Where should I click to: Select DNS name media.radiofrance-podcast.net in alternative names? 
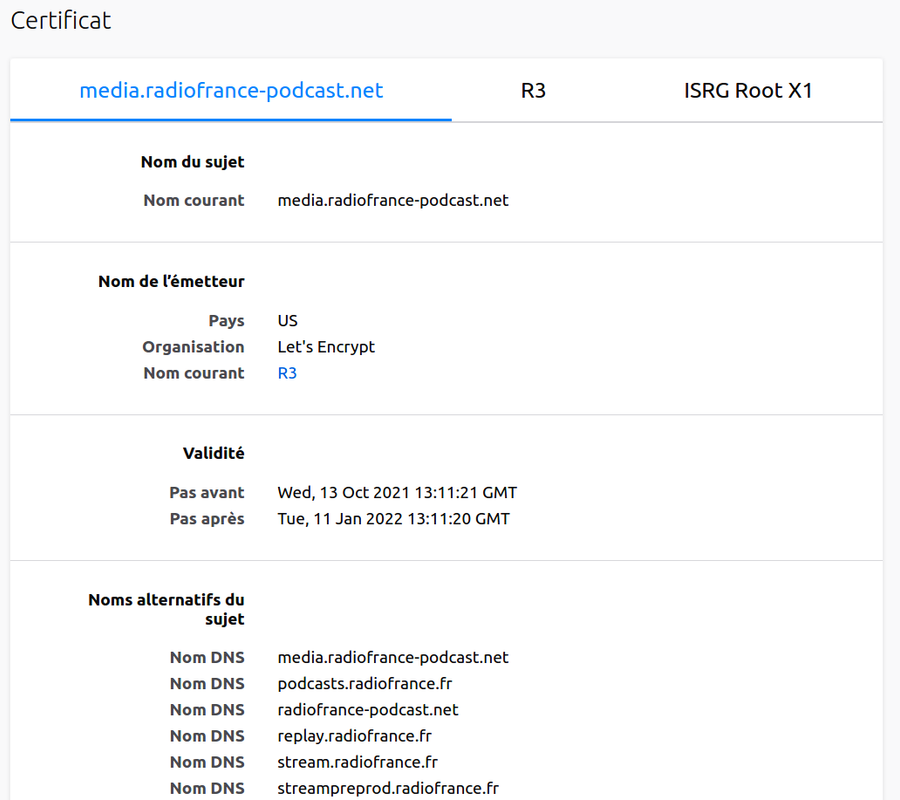click(x=393, y=657)
